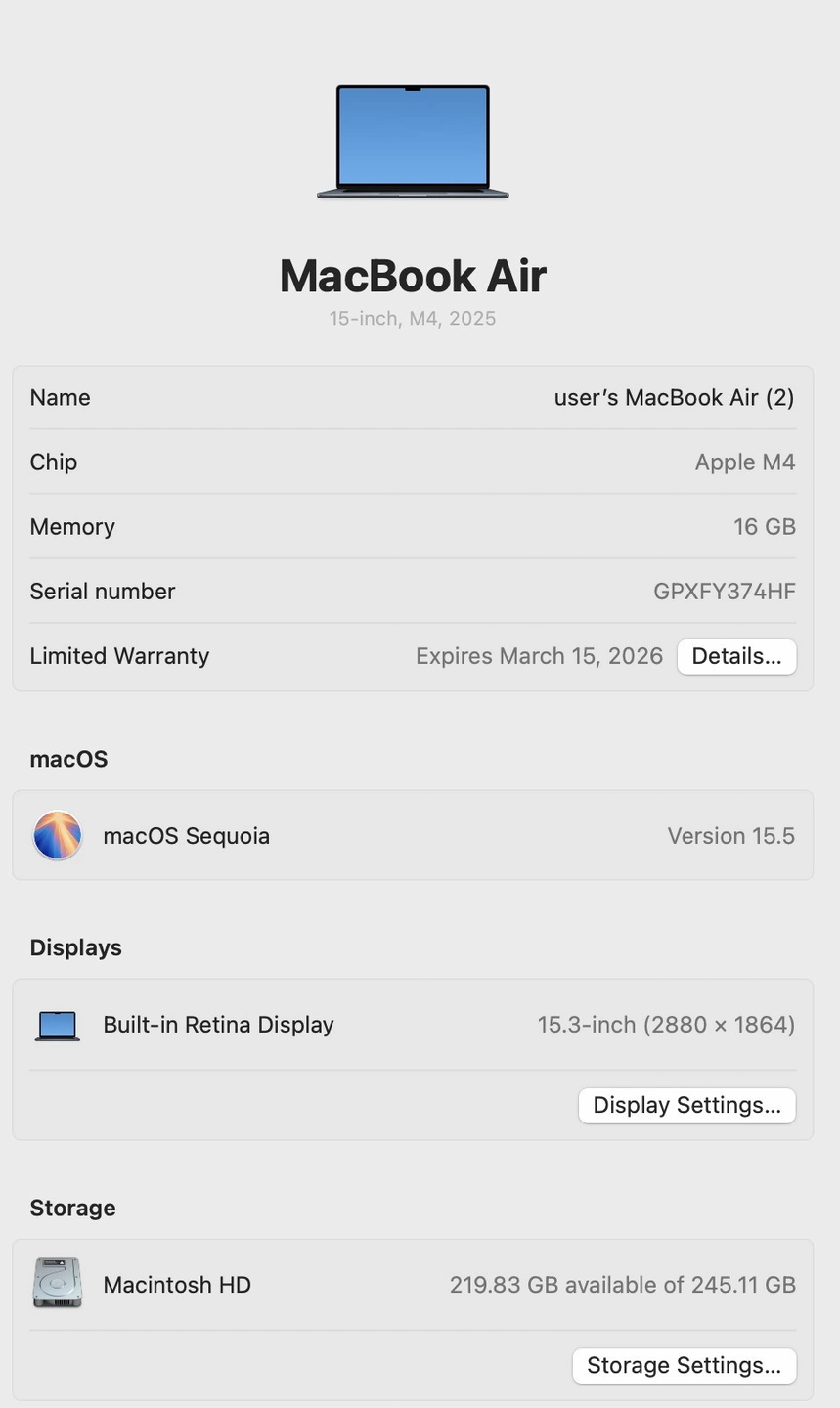Click the display resolution 15.3-inch text
The width and height of the screenshot is (840, 1408).
tap(666, 1025)
